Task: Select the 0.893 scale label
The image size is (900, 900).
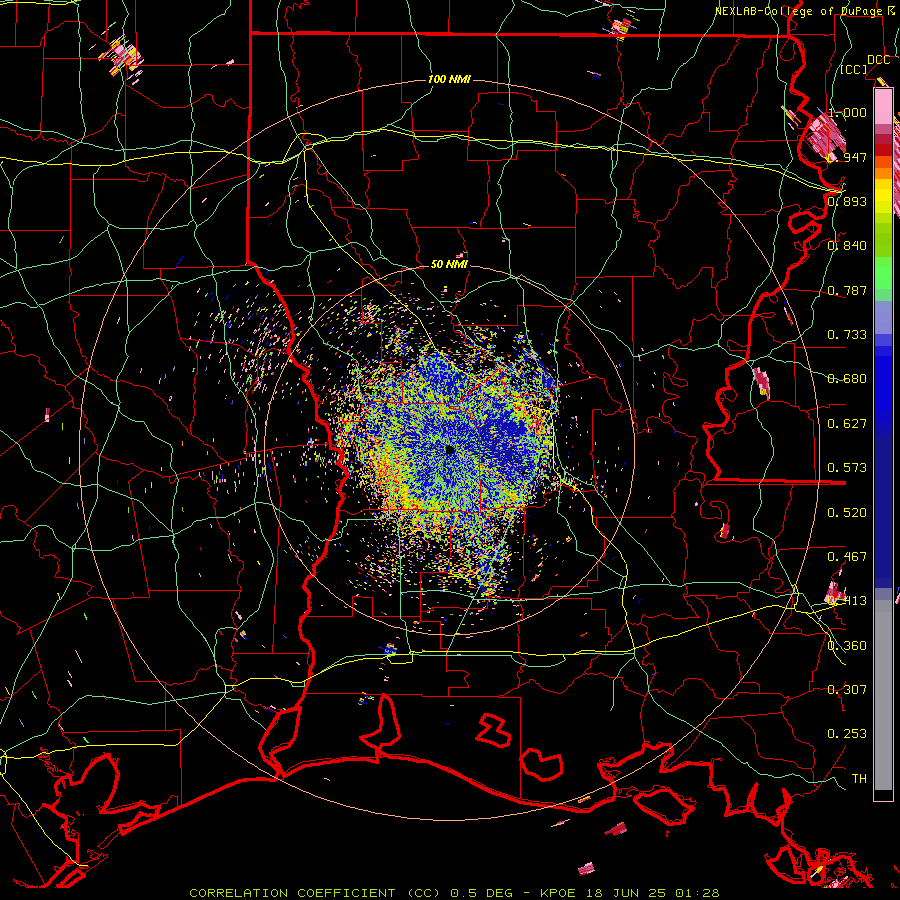Action: (x=847, y=201)
